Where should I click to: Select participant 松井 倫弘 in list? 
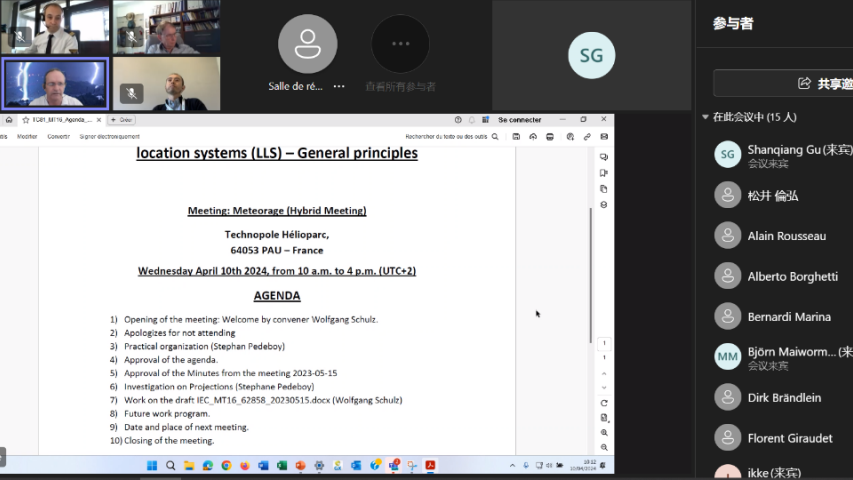point(783,195)
